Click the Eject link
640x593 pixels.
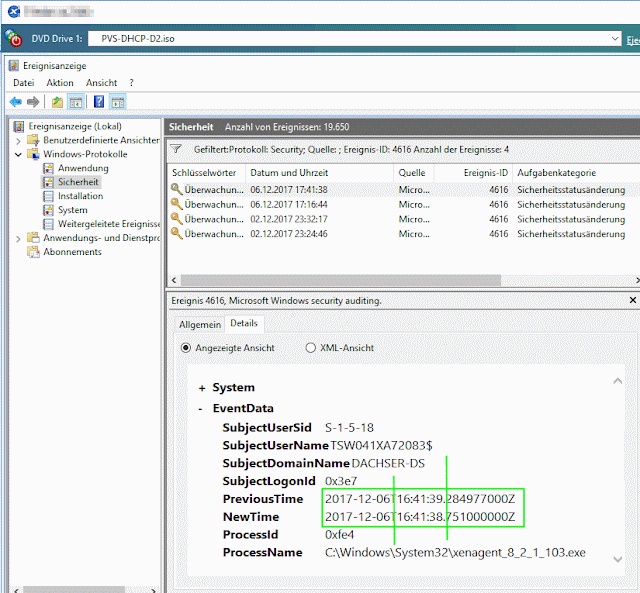(x=633, y=40)
